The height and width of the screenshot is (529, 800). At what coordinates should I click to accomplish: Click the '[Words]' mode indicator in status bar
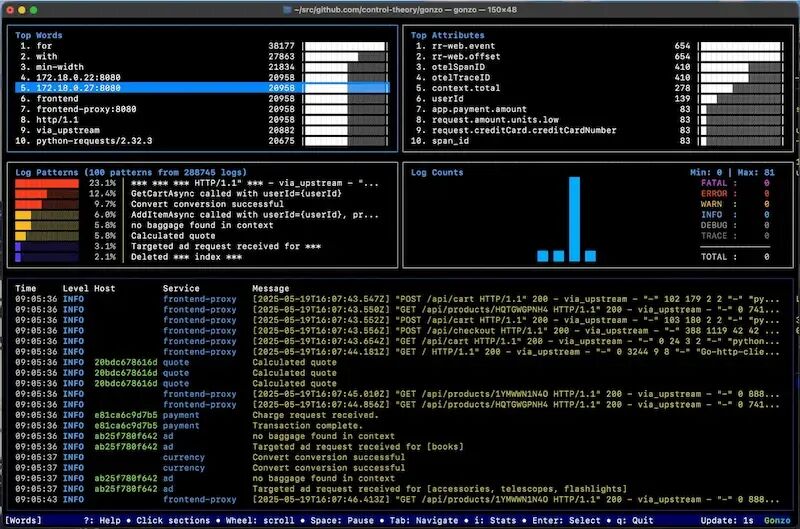point(23,520)
